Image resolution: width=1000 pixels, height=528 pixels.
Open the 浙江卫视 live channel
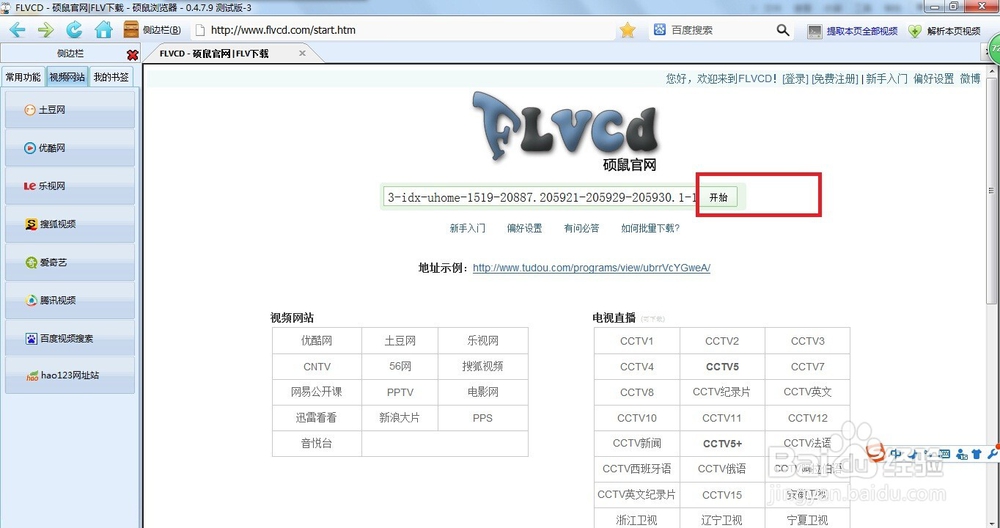pos(636,520)
